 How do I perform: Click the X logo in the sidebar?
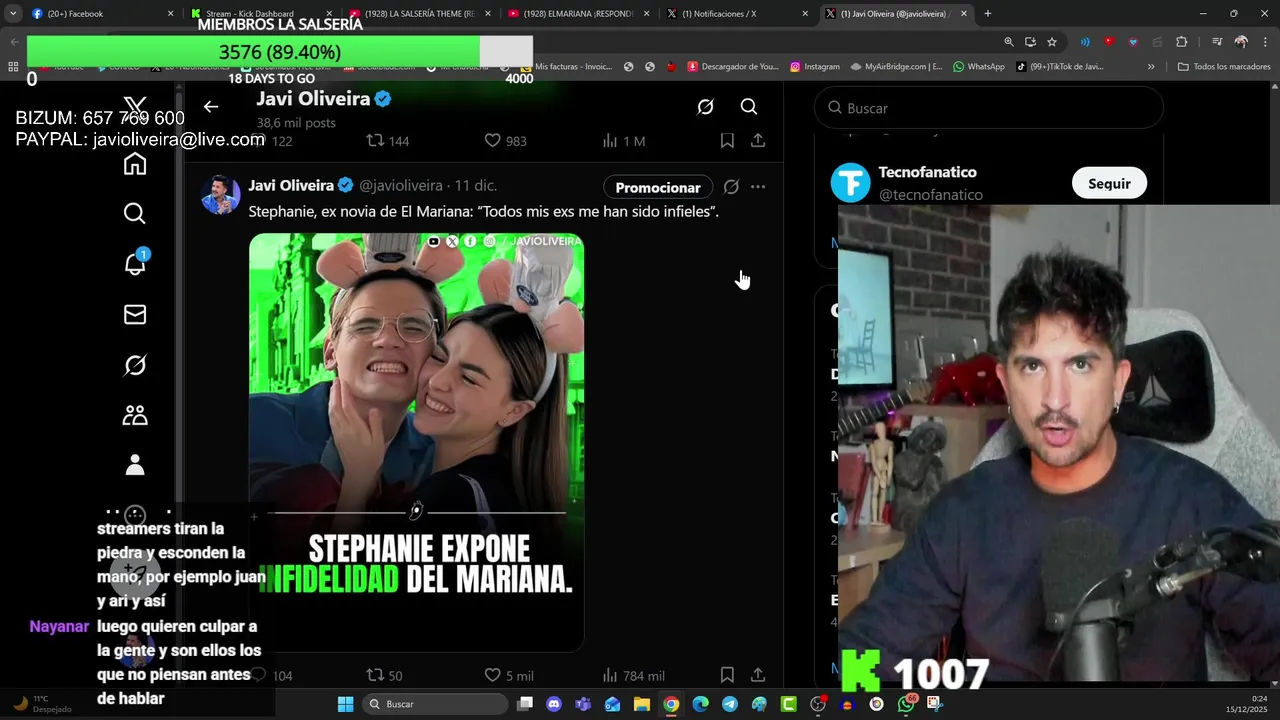pos(135,106)
